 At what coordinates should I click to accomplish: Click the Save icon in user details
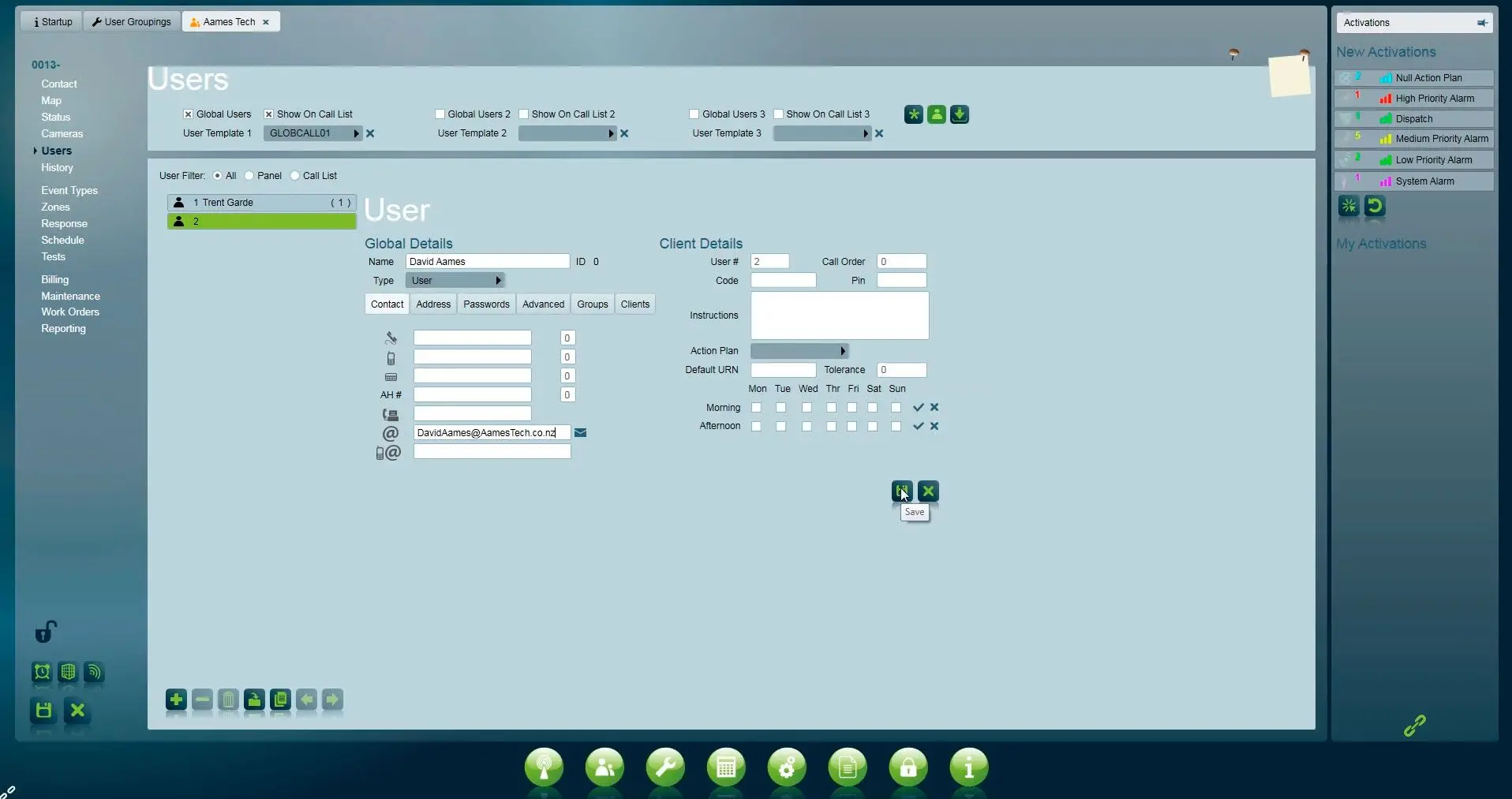pyautogui.click(x=902, y=491)
